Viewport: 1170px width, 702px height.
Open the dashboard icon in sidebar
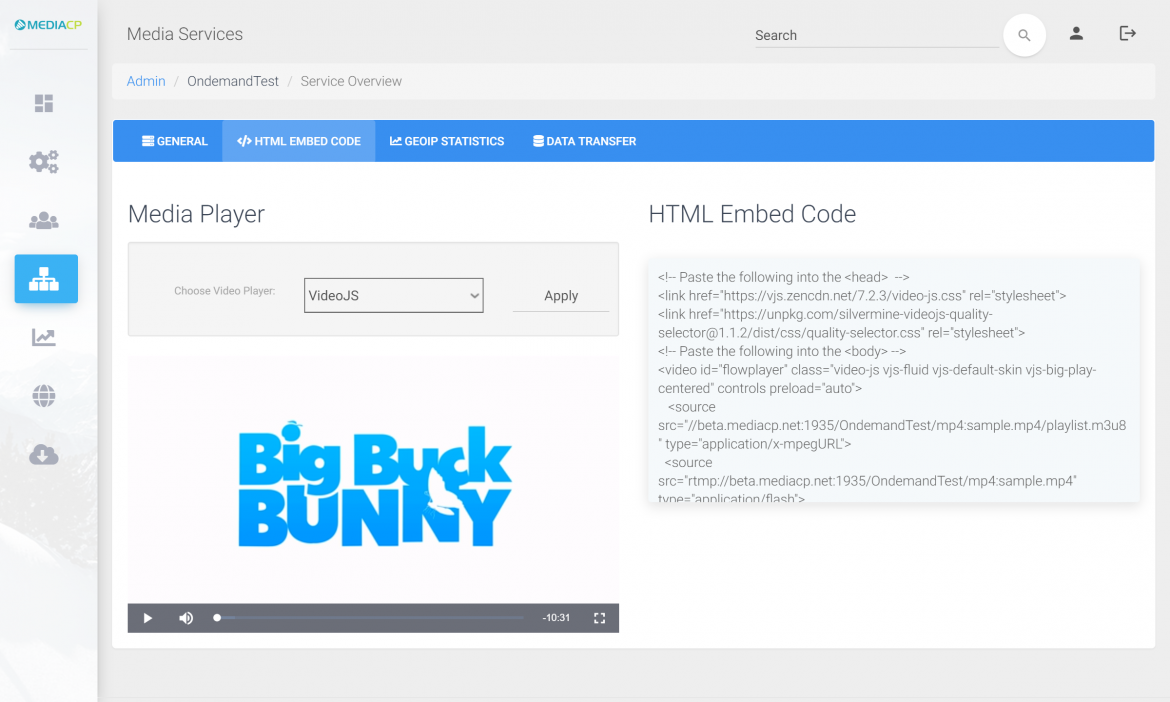pyautogui.click(x=44, y=104)
